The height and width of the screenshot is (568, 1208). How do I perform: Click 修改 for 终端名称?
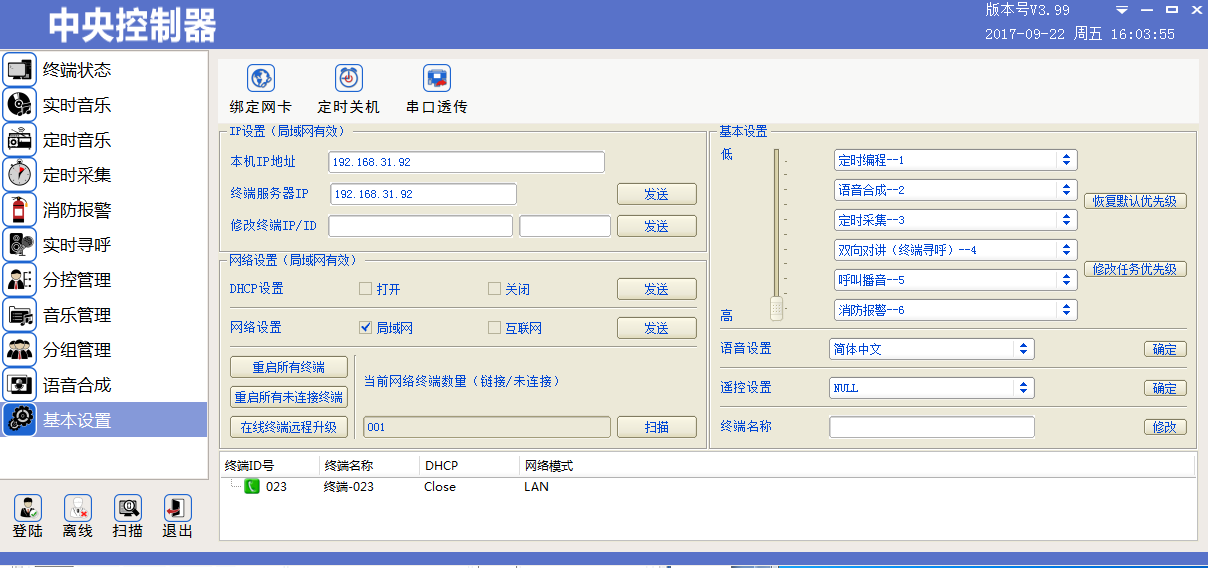point(1165,427)
